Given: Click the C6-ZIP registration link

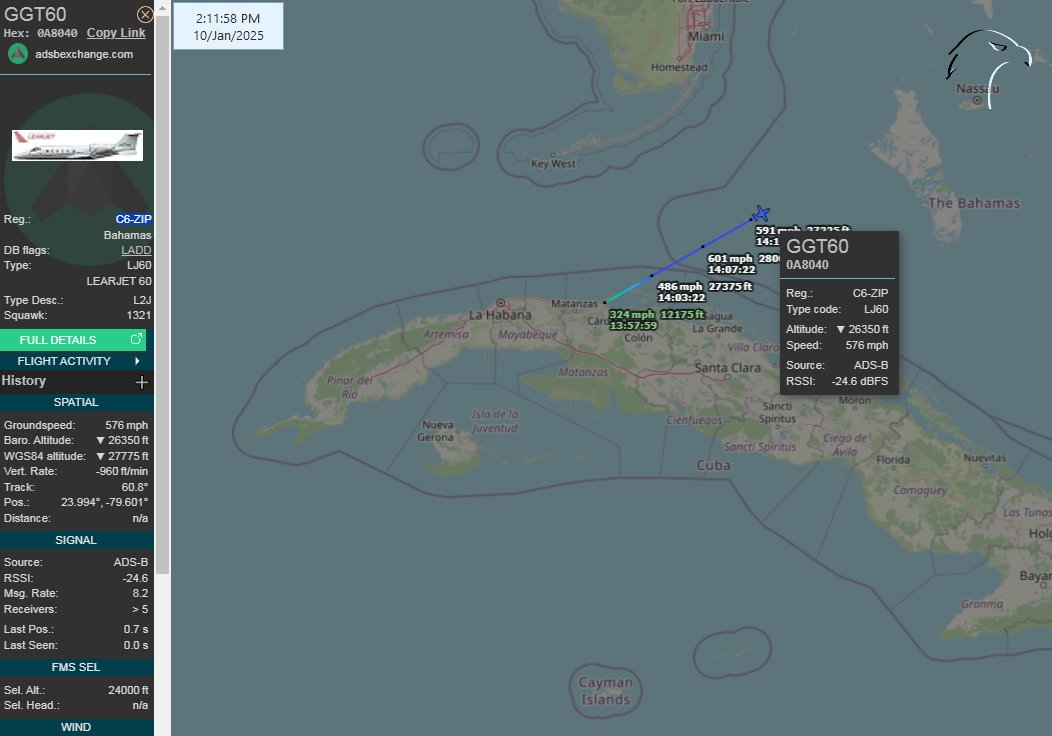Looking at the screenshot, I should tap(134, 219).
